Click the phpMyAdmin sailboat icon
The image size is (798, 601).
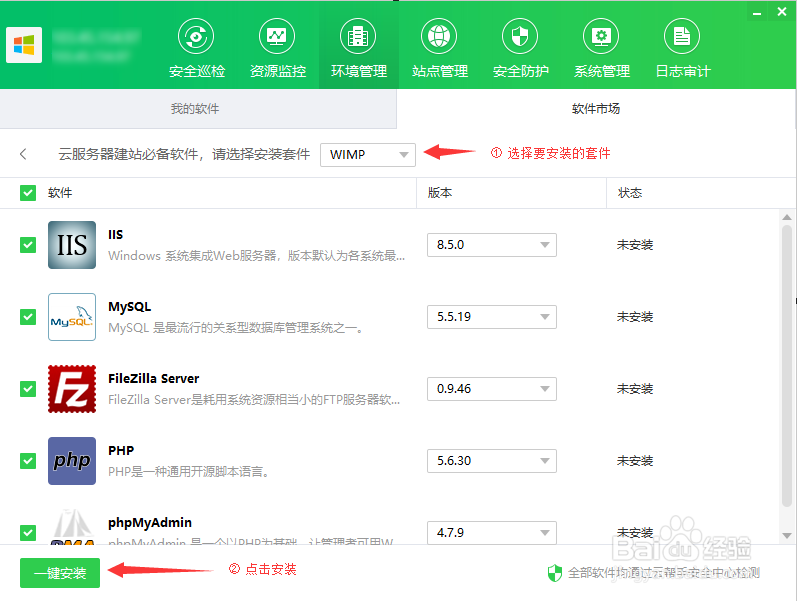point(72,527)
